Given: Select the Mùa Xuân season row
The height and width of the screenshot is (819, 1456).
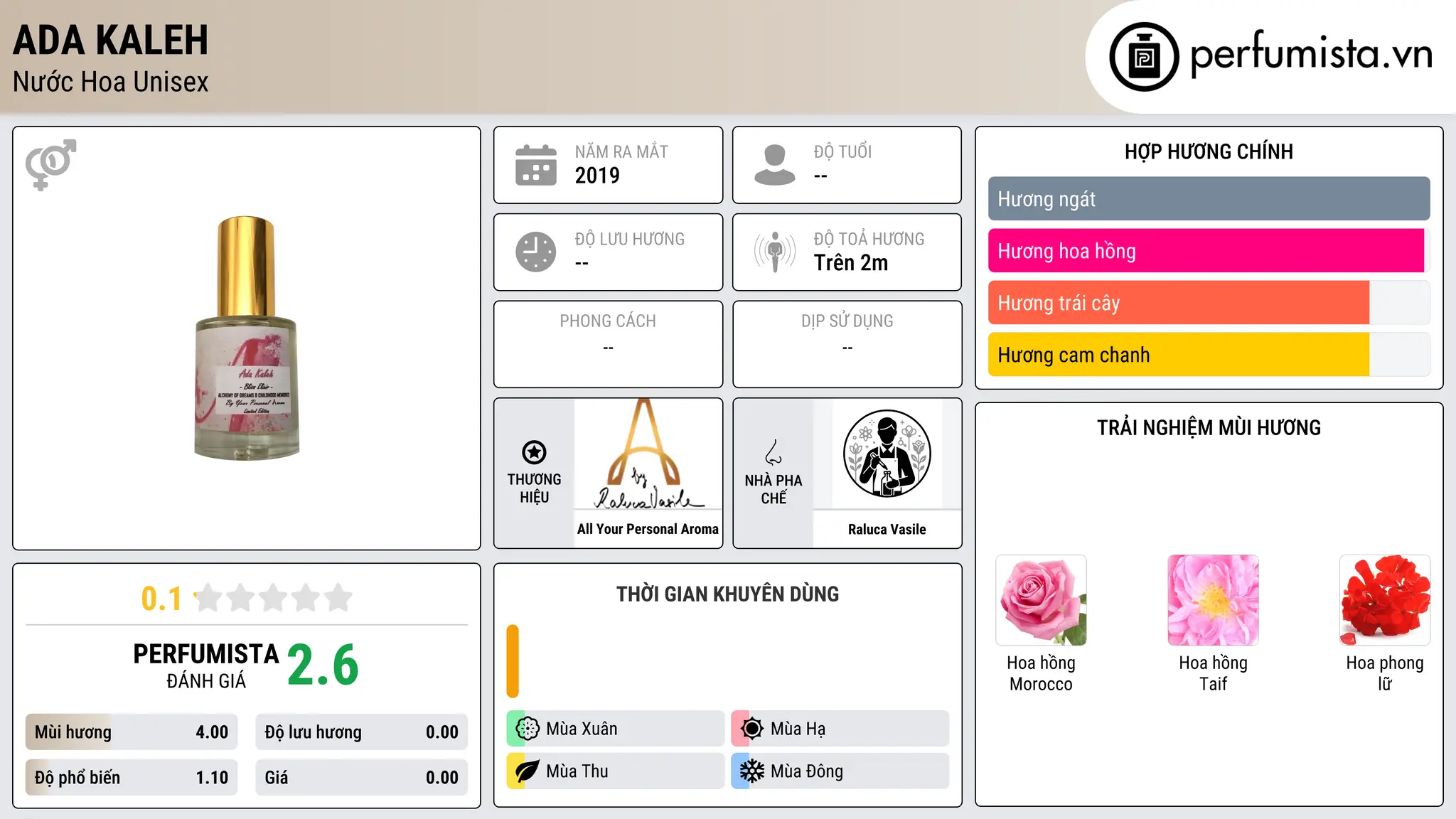Looking at the screenshot, I should [x=615, y=729].
